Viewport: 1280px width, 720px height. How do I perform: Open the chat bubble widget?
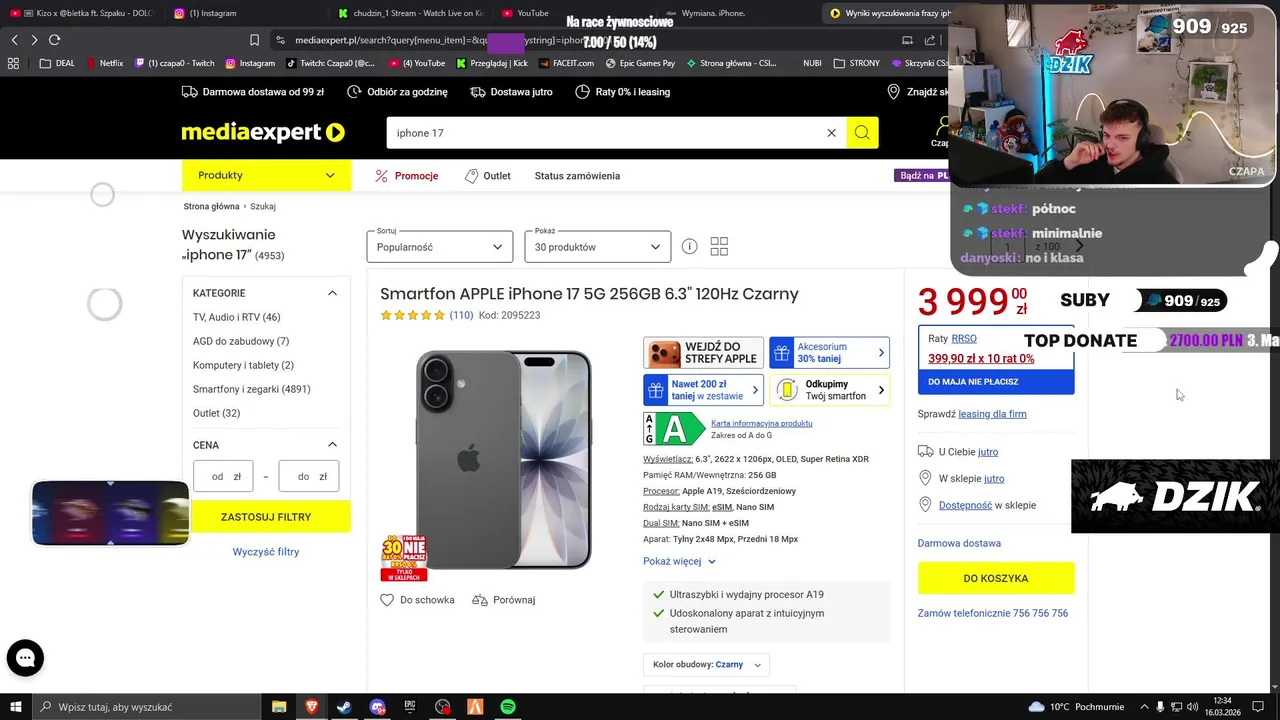(x=25, y=658)
